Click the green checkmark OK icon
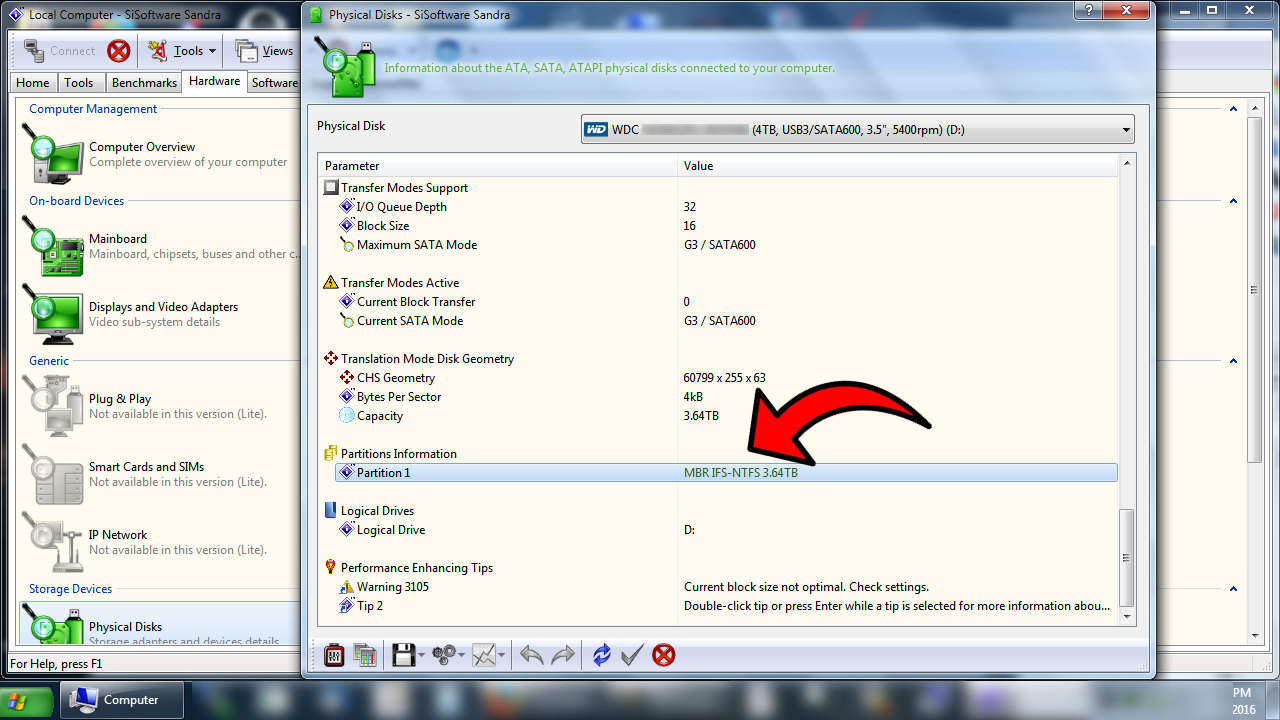This screenshot has width=1280, height=720. [631, 655]
